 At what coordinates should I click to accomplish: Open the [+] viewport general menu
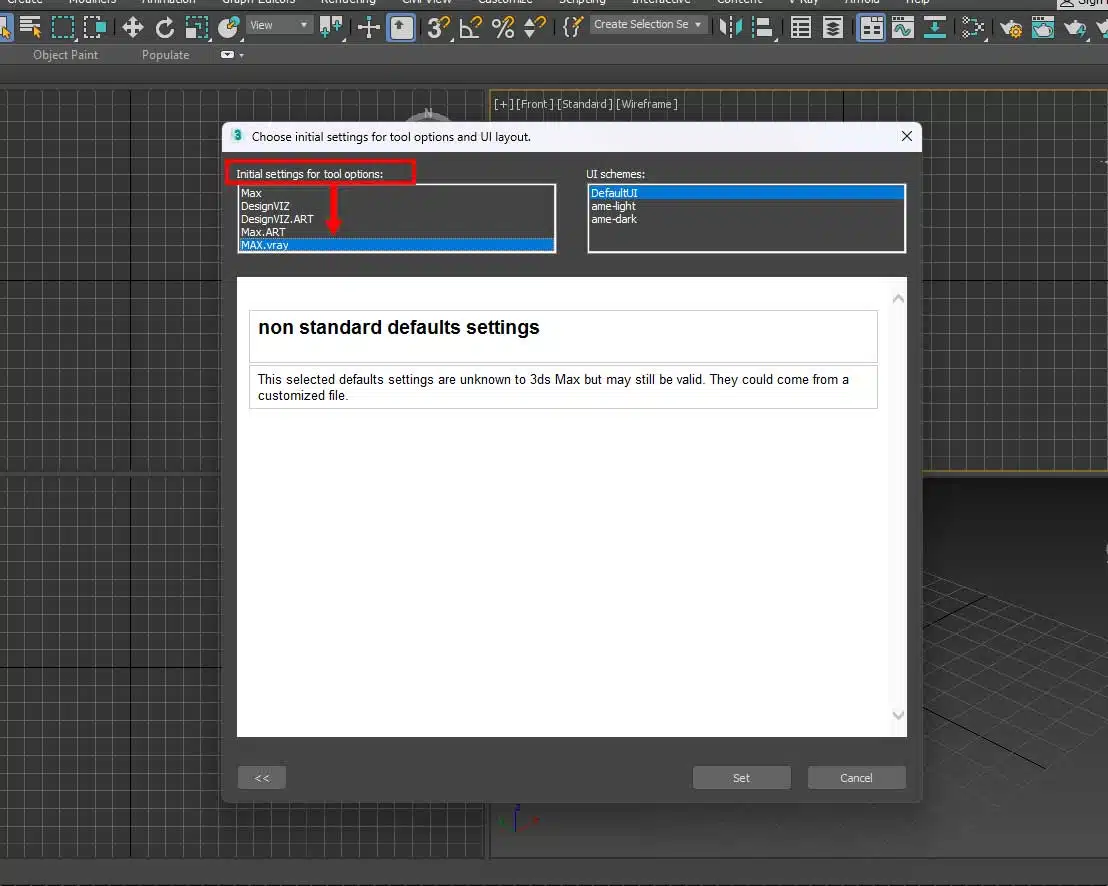click(503, 104)
